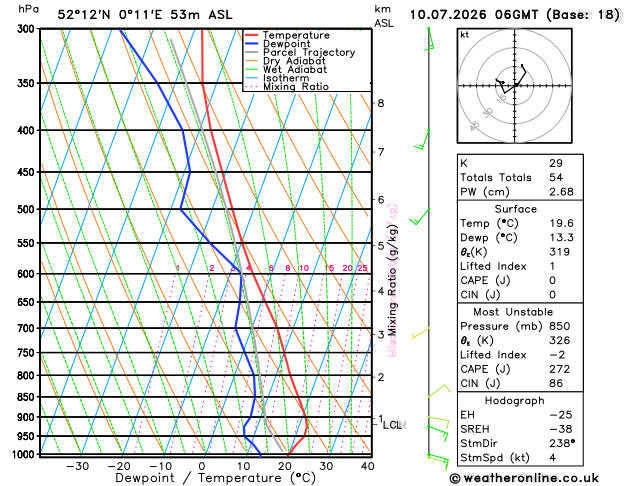
Task: Click the -30 temperature axis tick
Action: coord(77,466)
